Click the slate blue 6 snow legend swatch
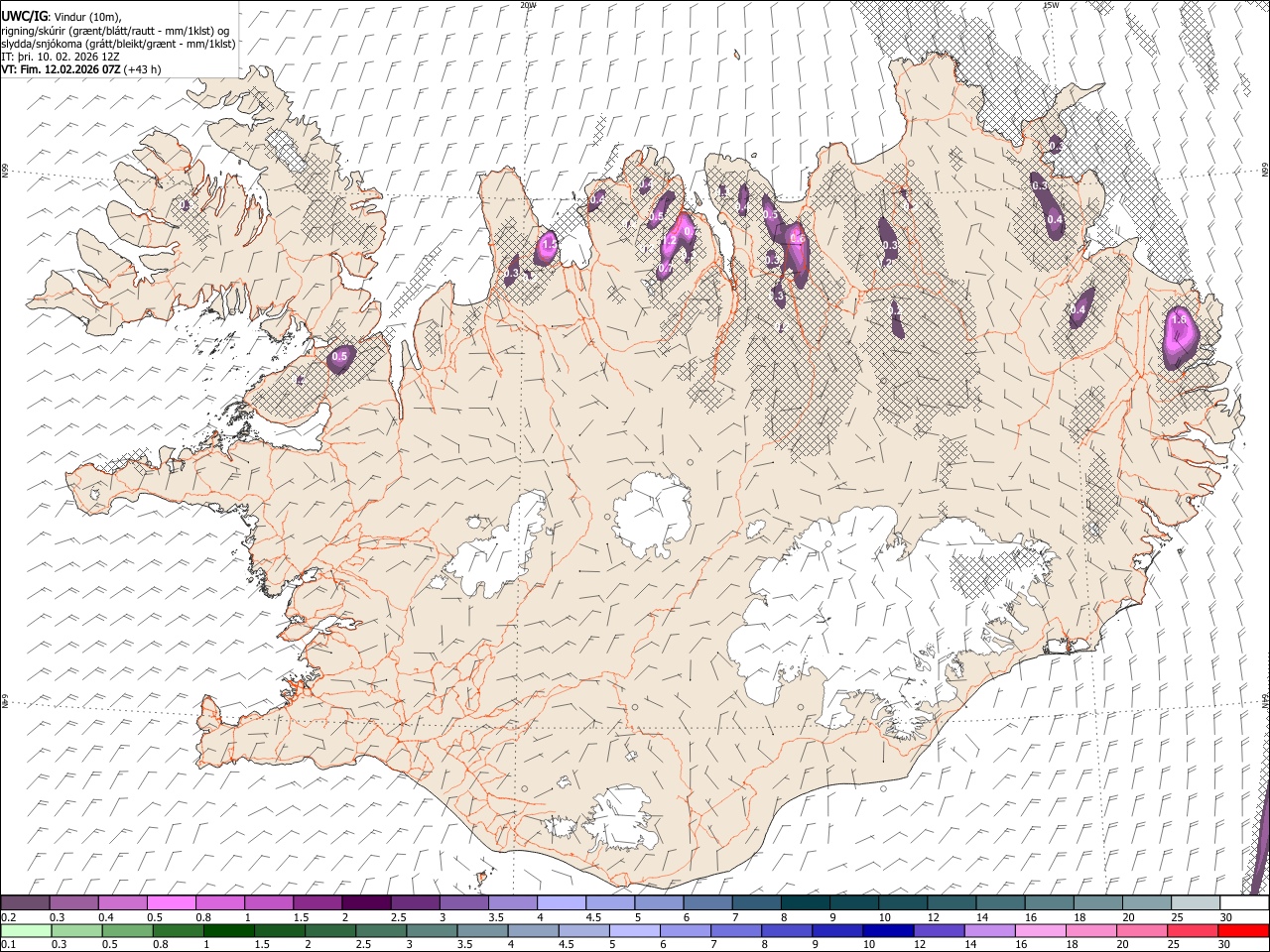This screenshot has width=1270, height=952. pos(706,903)
